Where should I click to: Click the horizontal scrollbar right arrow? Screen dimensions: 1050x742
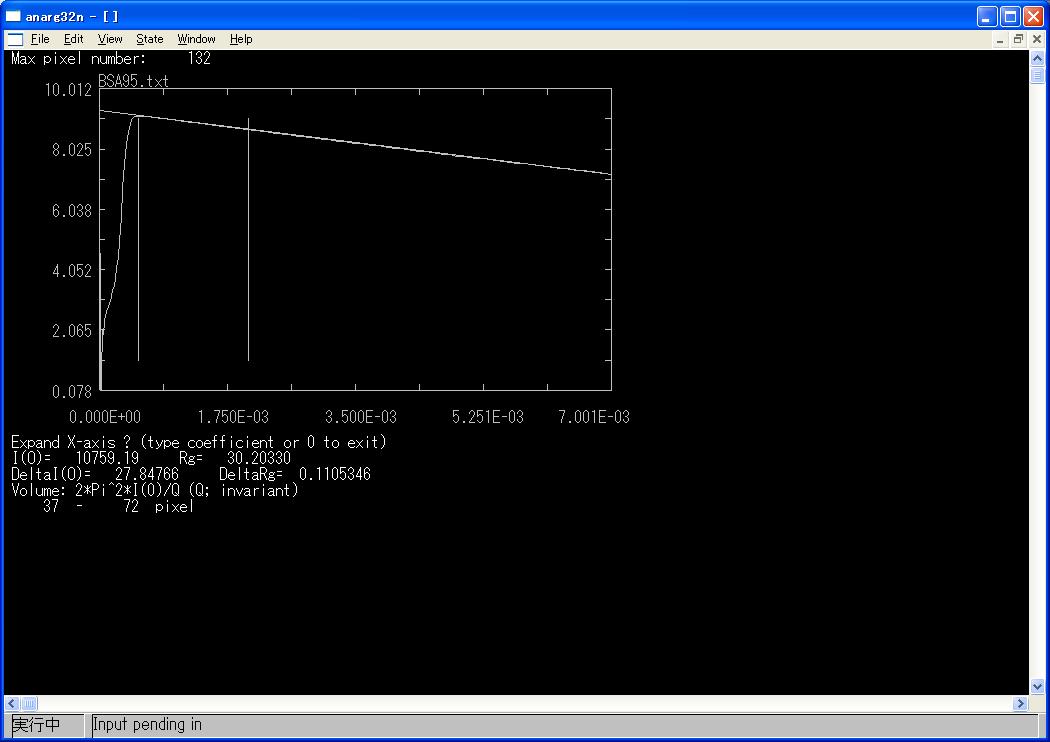[1021, 703]
